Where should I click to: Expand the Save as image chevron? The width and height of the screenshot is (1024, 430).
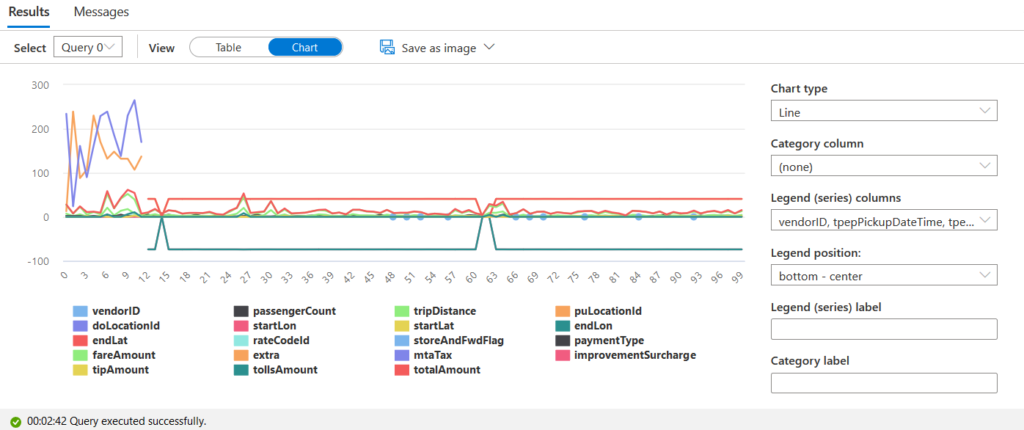pos(488,47)
